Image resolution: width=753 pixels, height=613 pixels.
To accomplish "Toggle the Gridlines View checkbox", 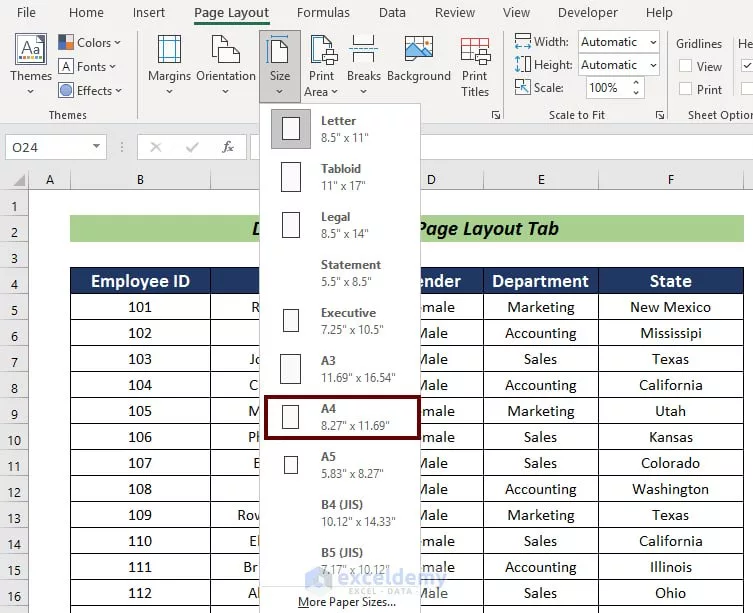I will click(x=686, y=66).
